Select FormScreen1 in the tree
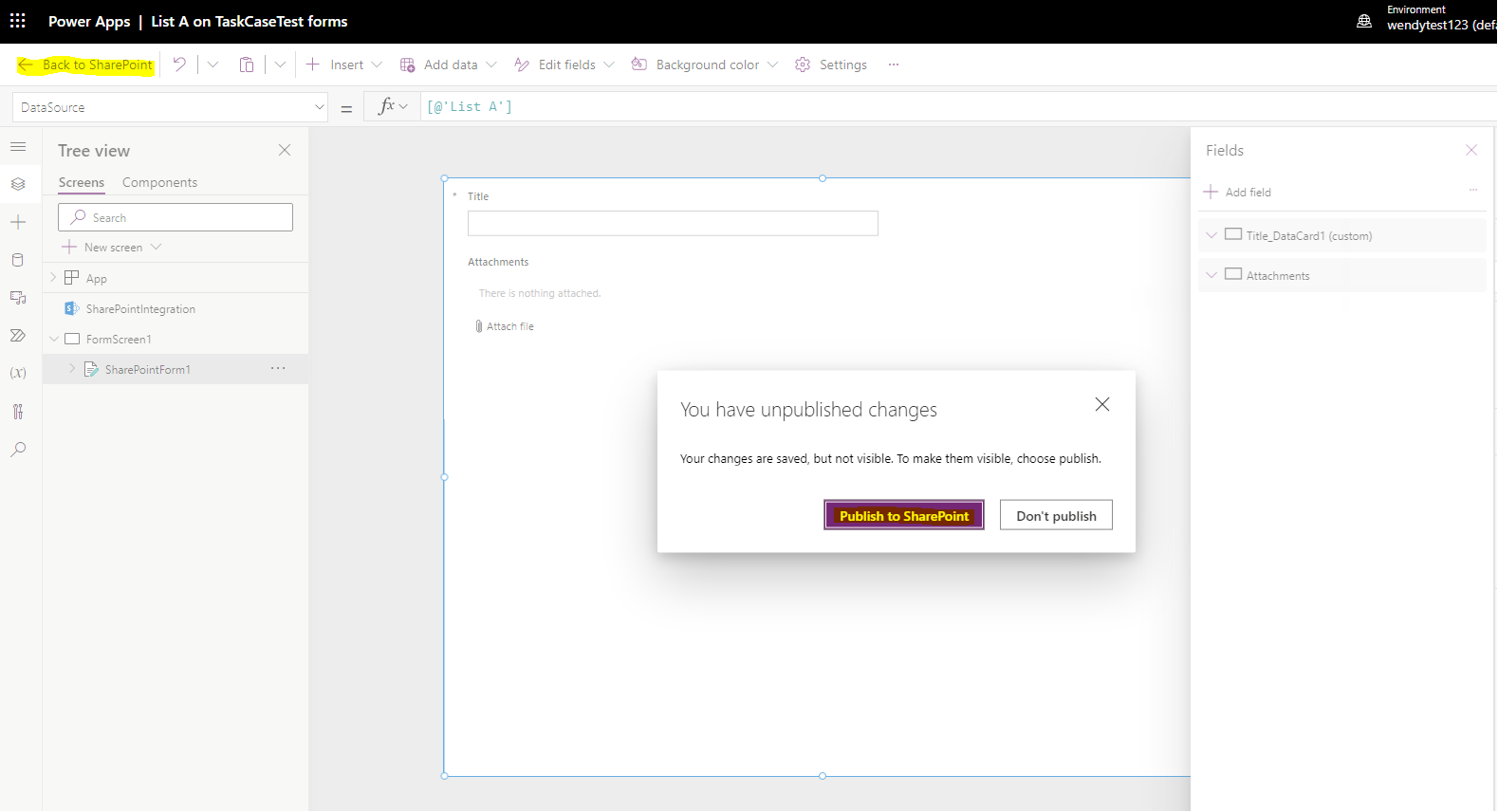Image resolution: width=1498 pixels, height=812 pixels. point(119,340)
